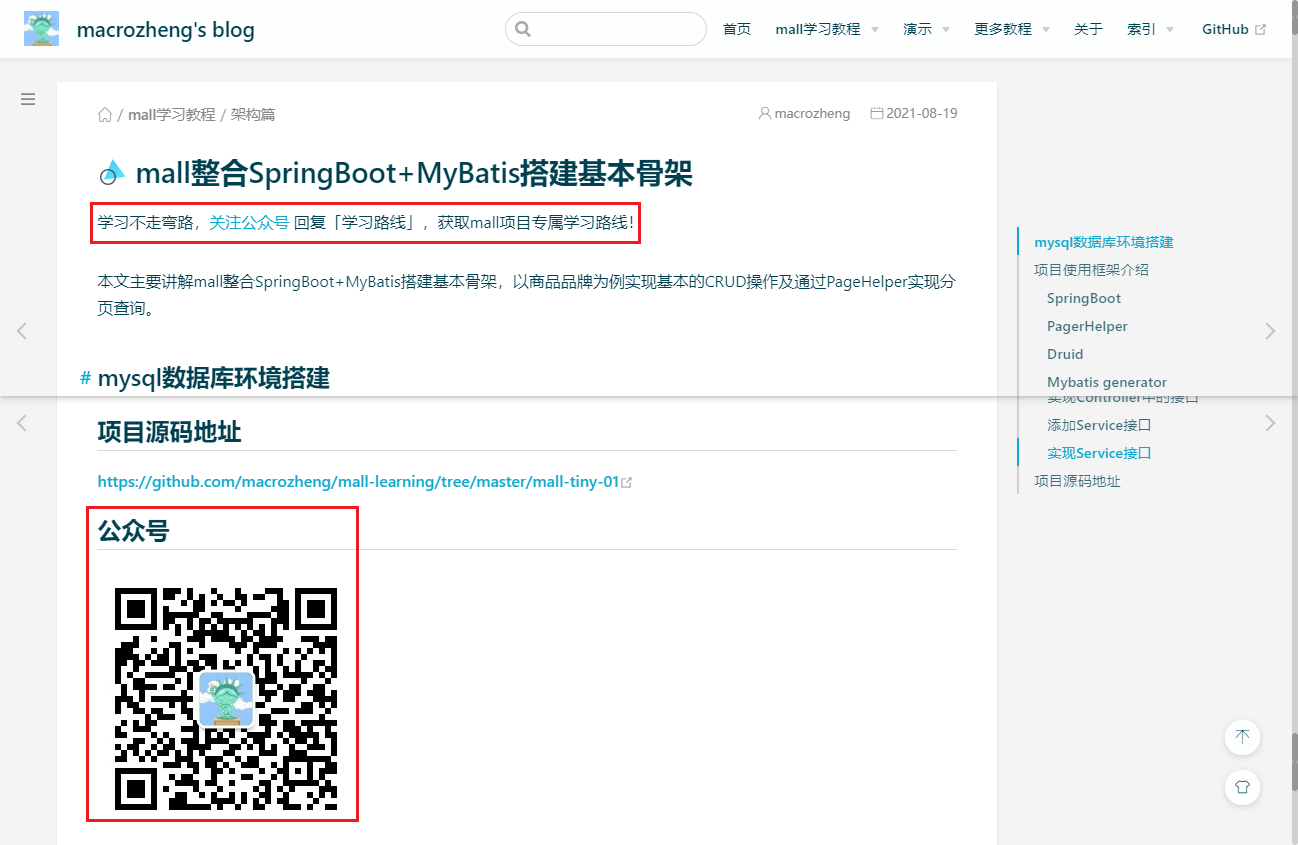This screenshot has width=1298, height=845.
Task: Jump to 添加Service接口 in contents
Action: pos(1099,425)
